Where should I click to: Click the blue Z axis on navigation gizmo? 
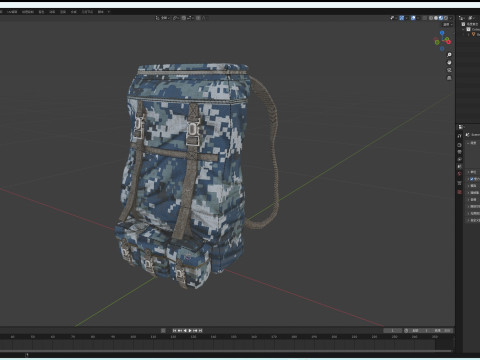click(x=442, y=33)
